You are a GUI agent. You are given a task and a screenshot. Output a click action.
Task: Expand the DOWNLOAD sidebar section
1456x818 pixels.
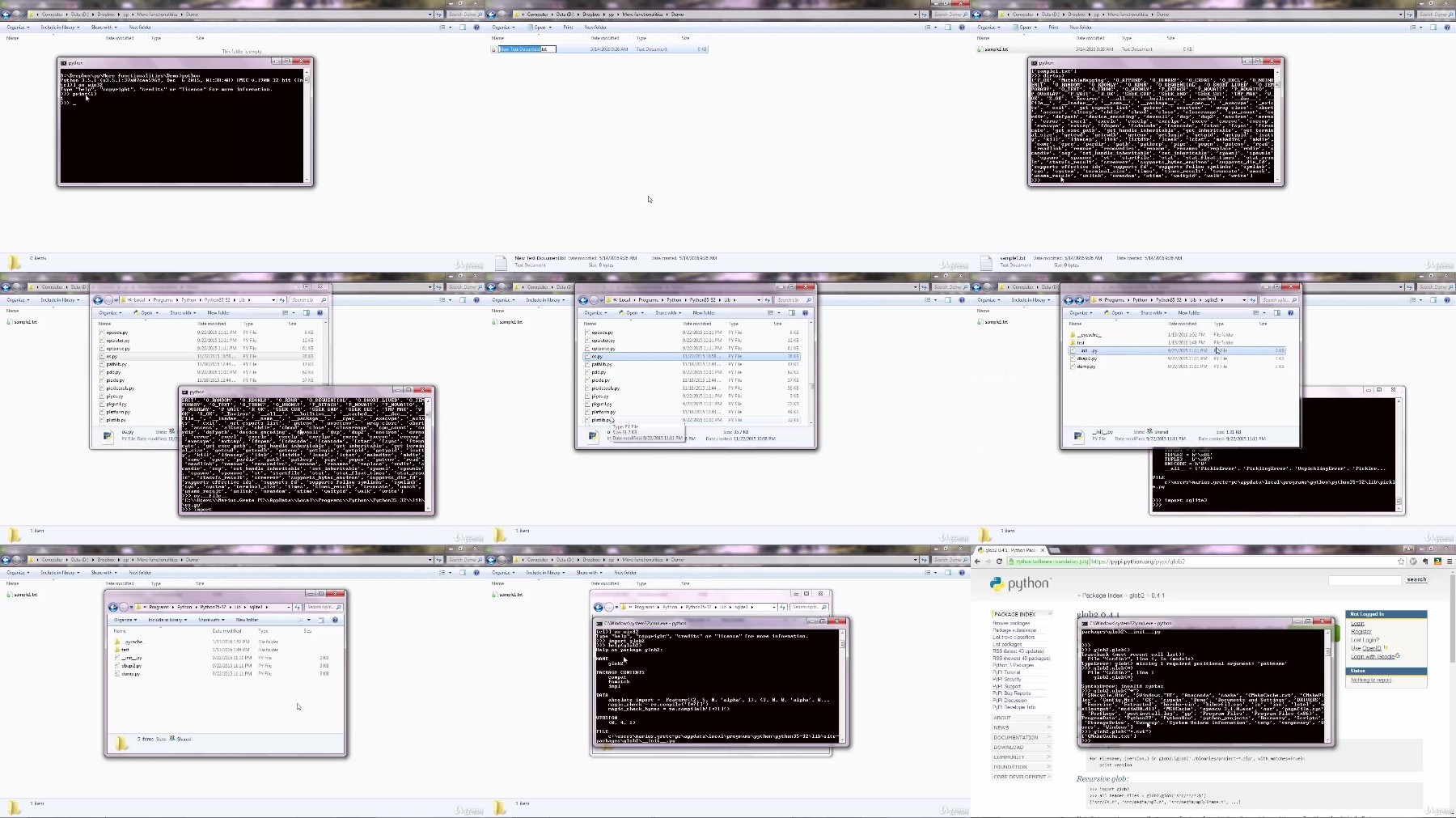click(1022, 747)
